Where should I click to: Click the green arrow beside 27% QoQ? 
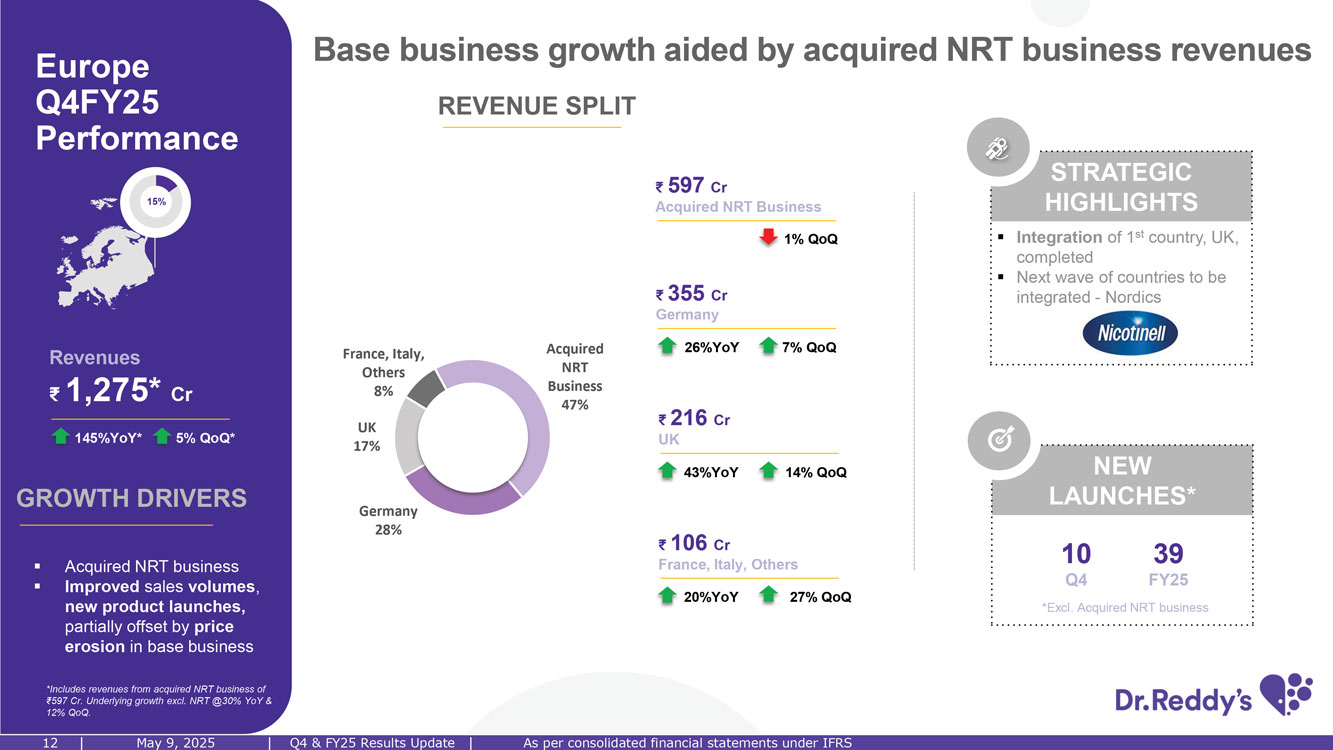pos(768,596)
